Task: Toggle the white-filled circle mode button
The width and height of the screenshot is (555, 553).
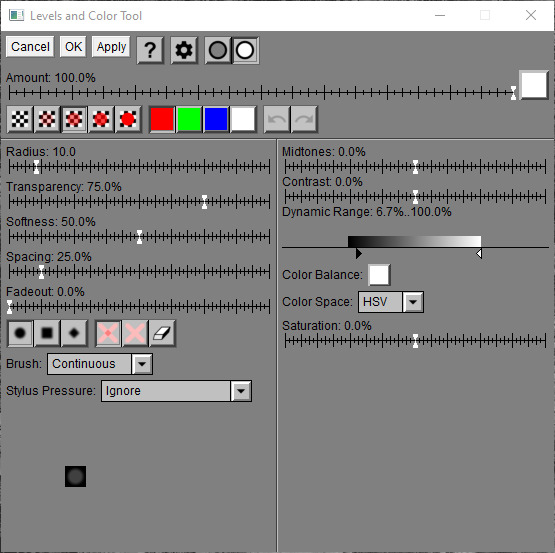Action: (x=245, y=50)
